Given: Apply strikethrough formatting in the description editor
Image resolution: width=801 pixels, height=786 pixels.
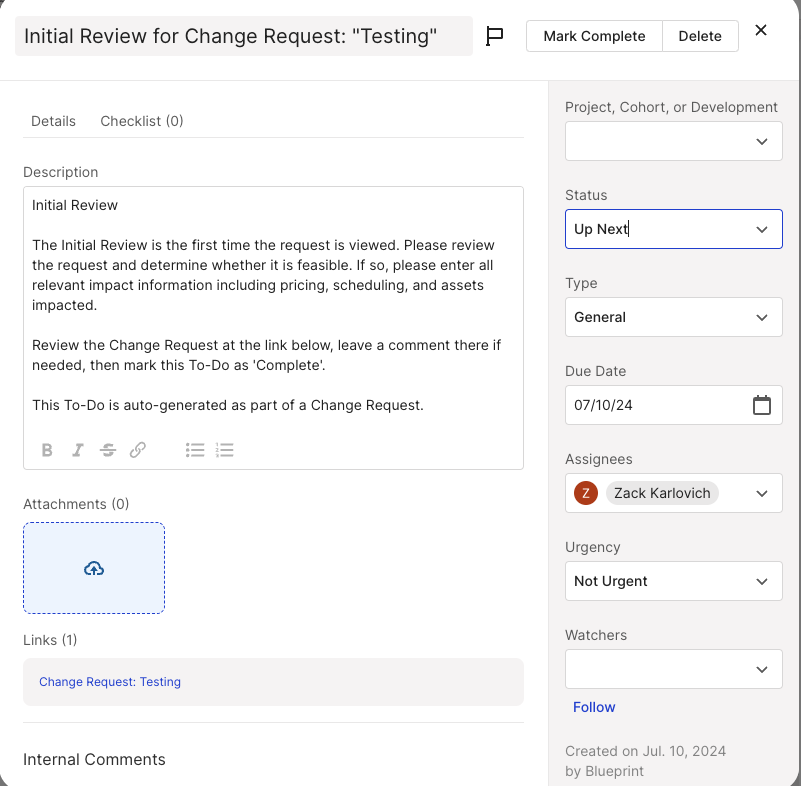Looking at the screenshot, I should click(x=108, y=450).
